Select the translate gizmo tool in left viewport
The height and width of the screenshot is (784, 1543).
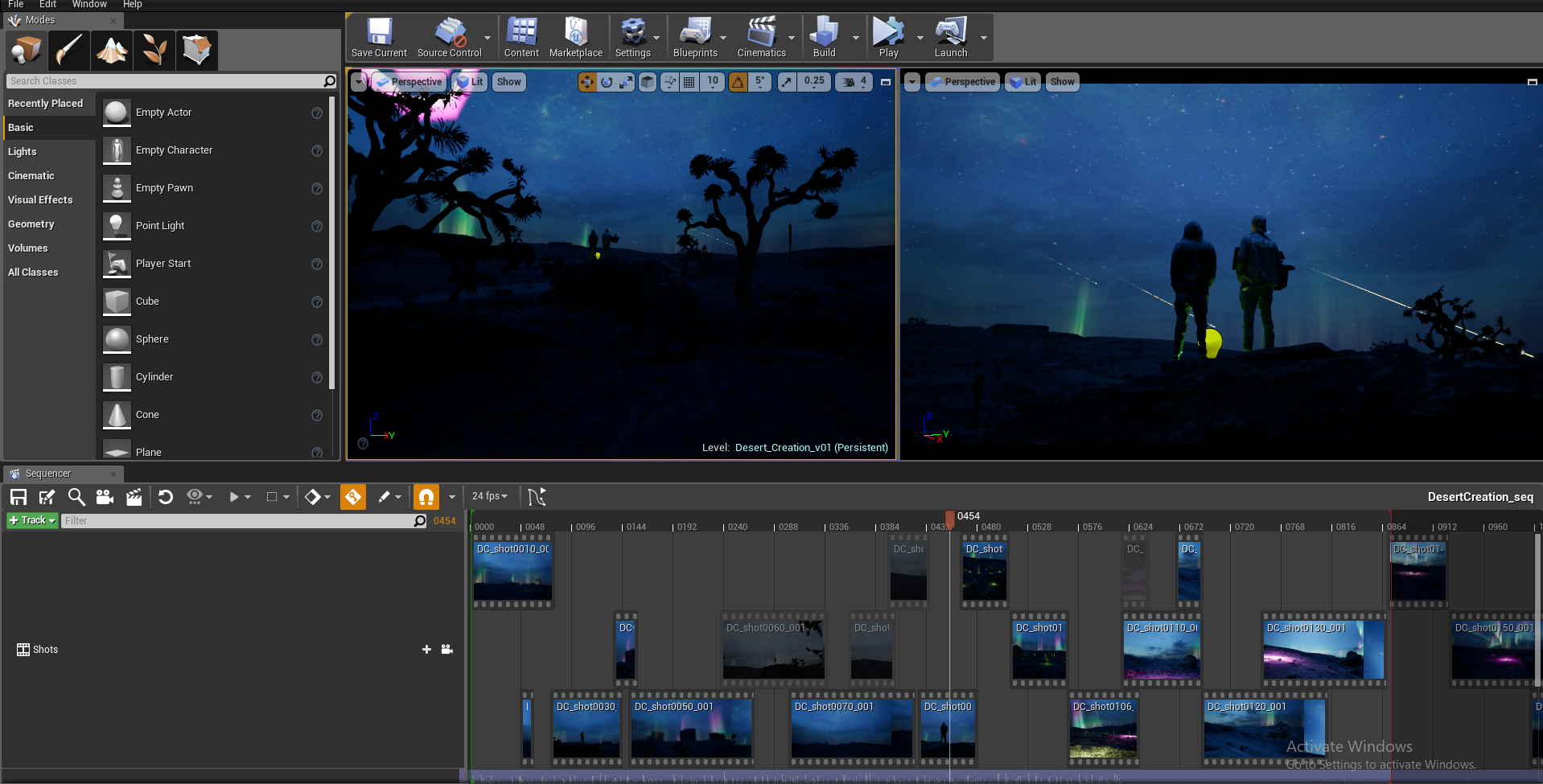(x=587, y=82)
